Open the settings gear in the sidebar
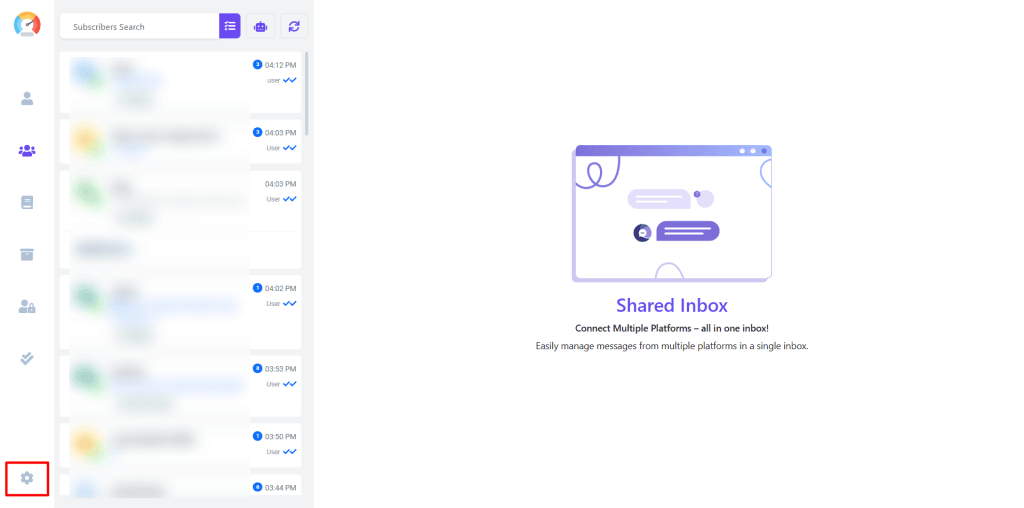 point(27,478)
